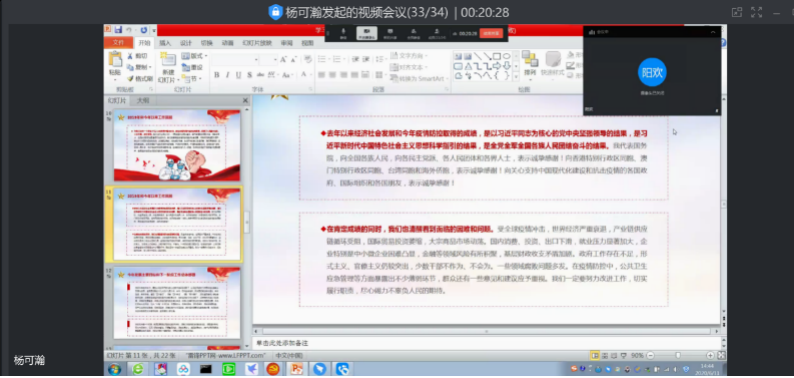Expand the 版式 layout dropdown
Screen dimensions: 794x378
[194, 56]
